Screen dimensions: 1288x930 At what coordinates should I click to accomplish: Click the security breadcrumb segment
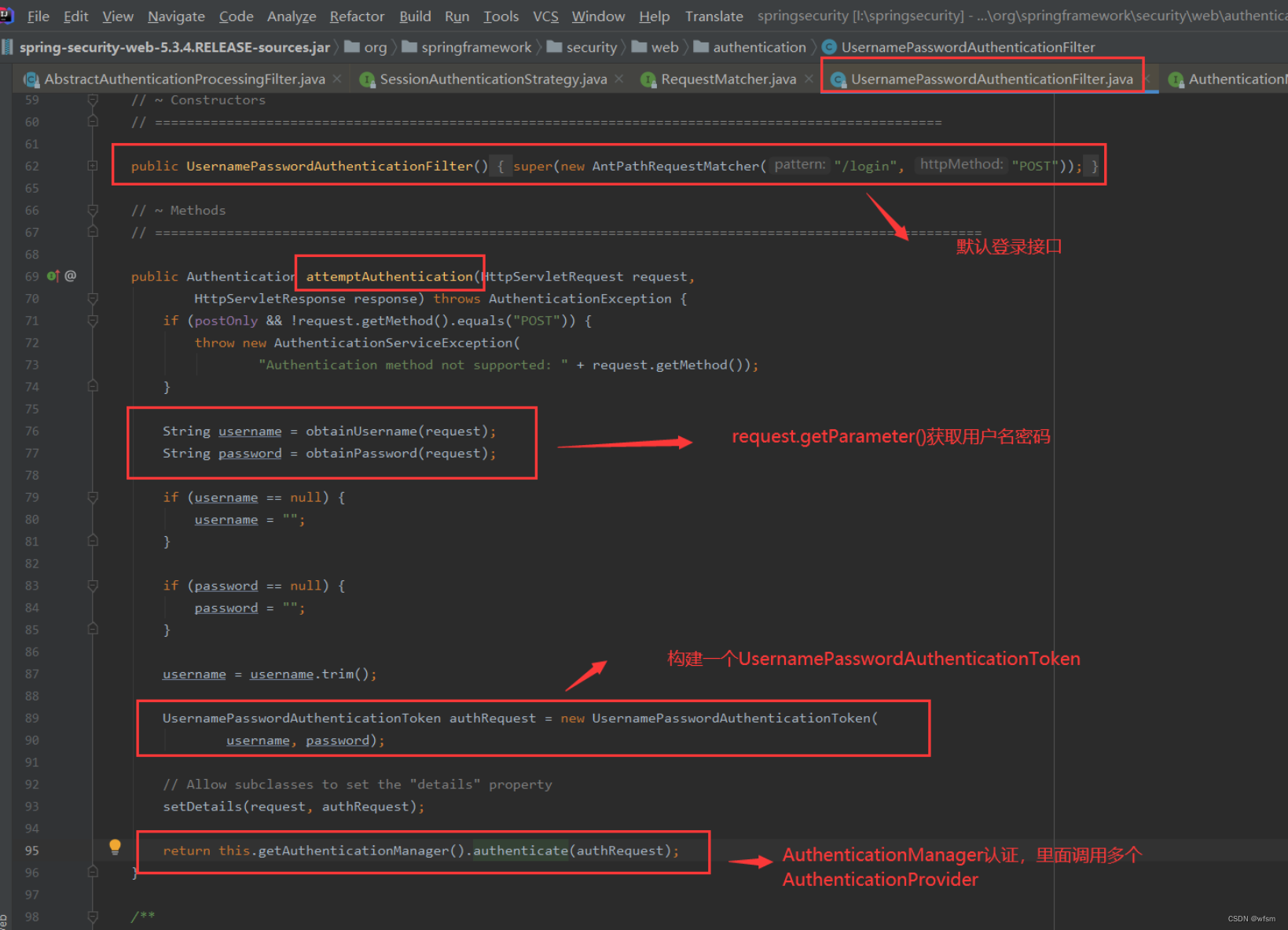tap(592, 47)
